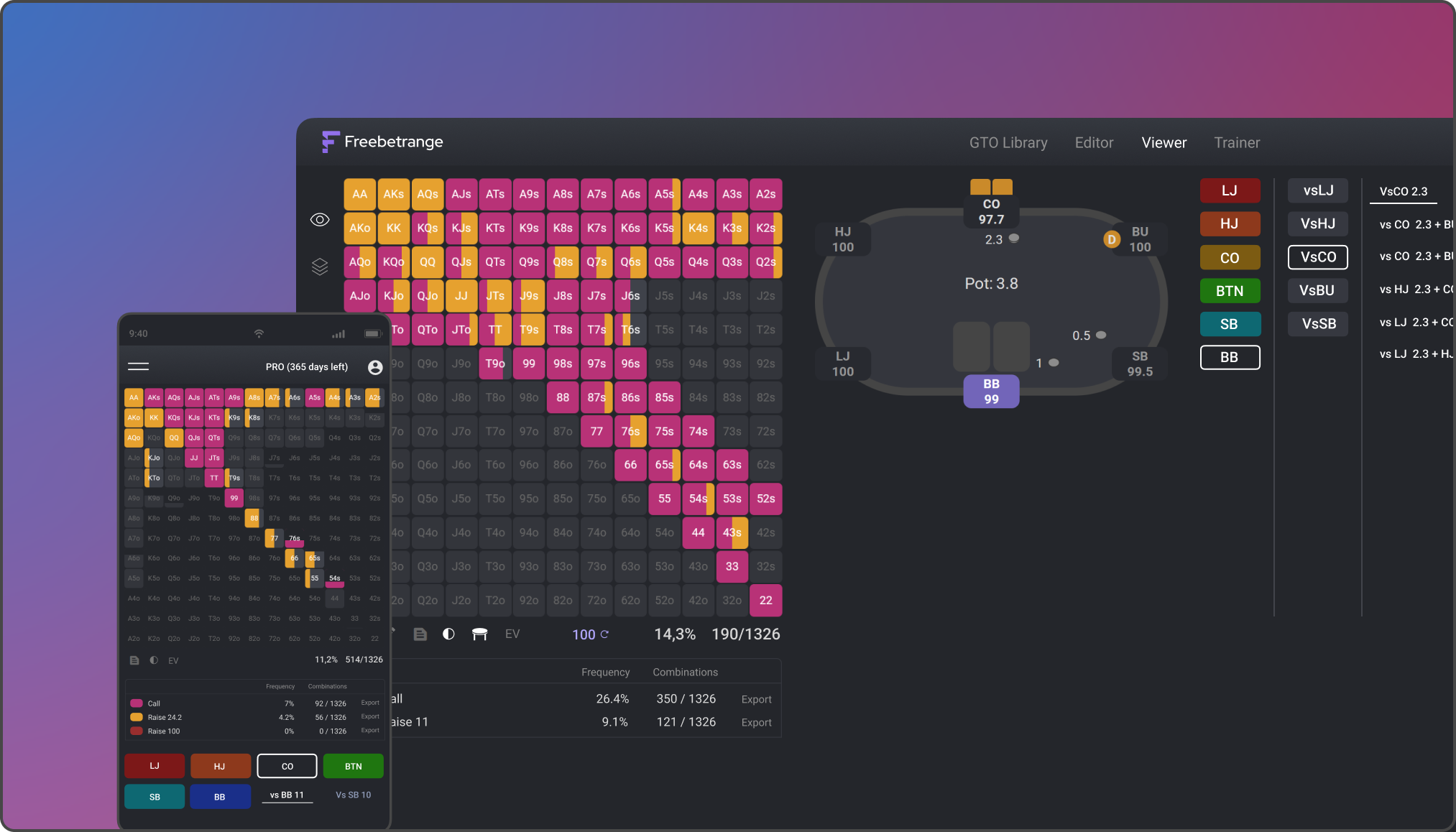This screenshot has height=832, width=1456.
Task: Toggle EV mode on the phone screen
Action: point(173,660)
